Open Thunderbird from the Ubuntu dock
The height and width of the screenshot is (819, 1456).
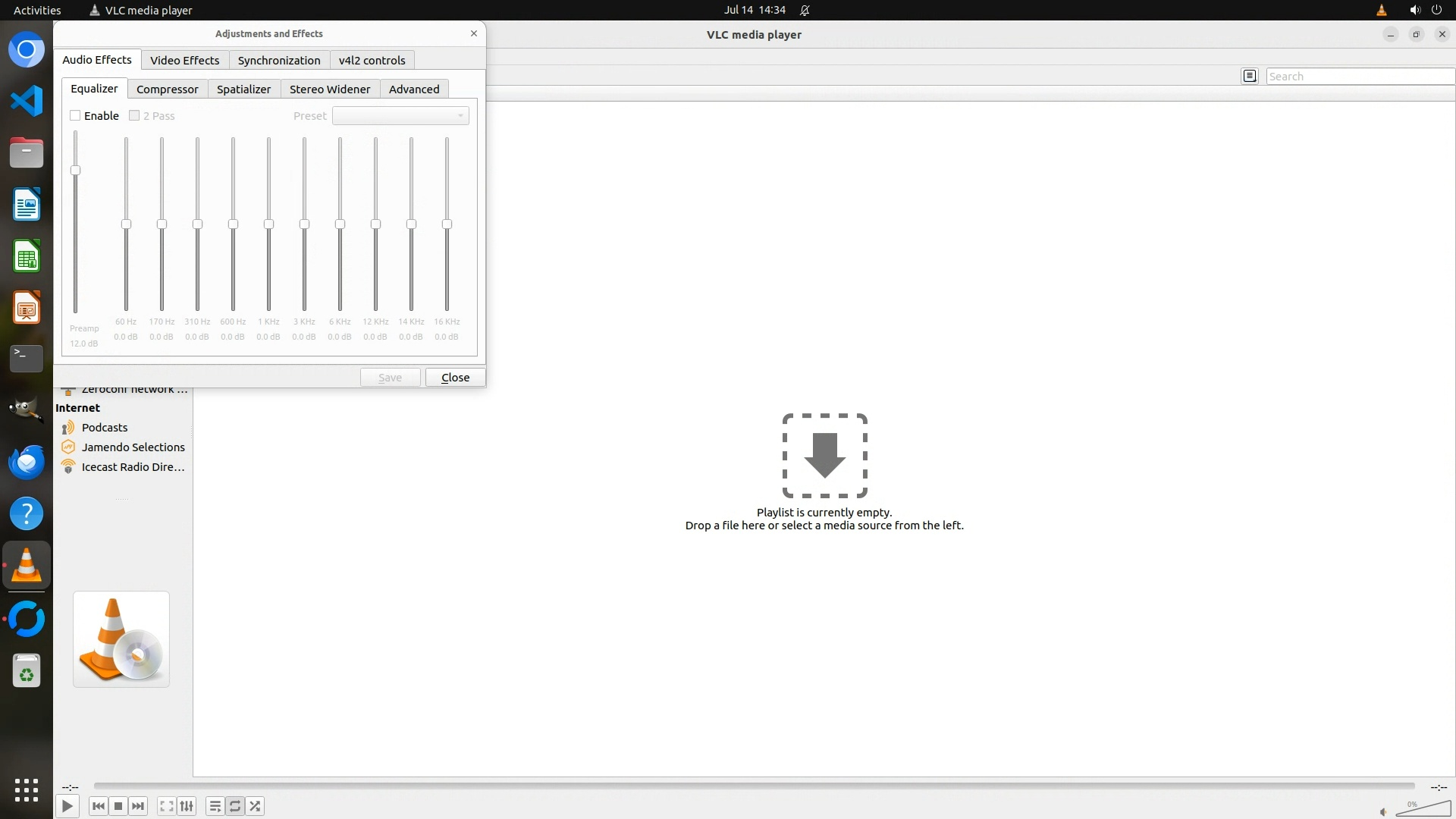click(27, 462)
